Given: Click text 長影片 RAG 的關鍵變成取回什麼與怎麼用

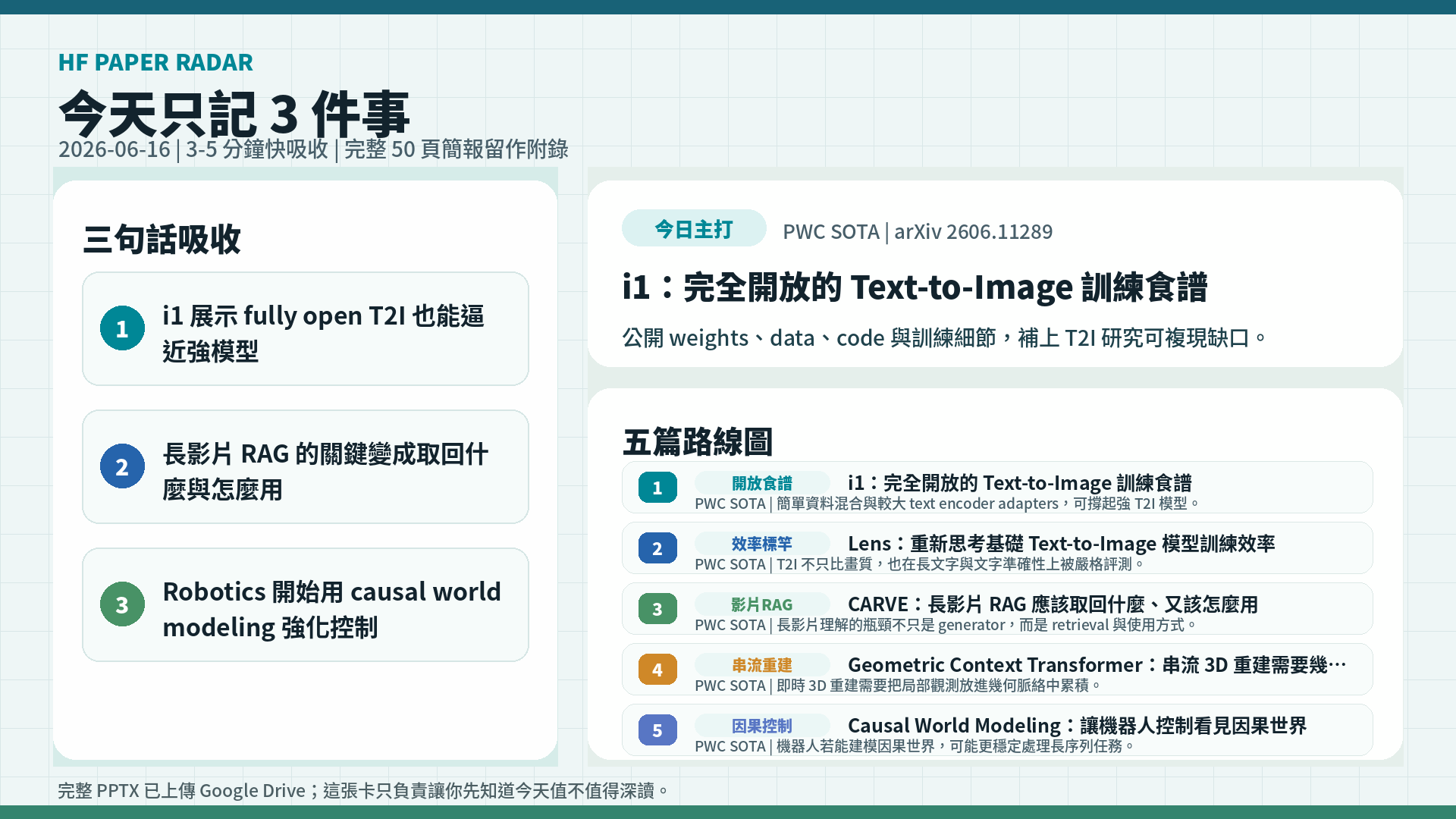Looking at the screenshot, I should [x=325, y=471].
